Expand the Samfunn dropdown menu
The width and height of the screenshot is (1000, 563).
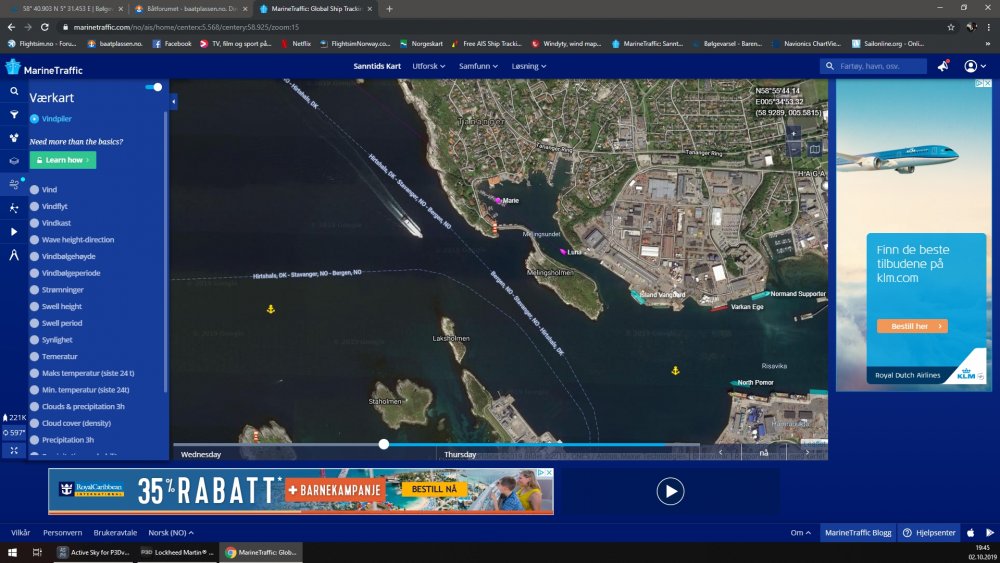pyautogui.click(x=478, y=66)
